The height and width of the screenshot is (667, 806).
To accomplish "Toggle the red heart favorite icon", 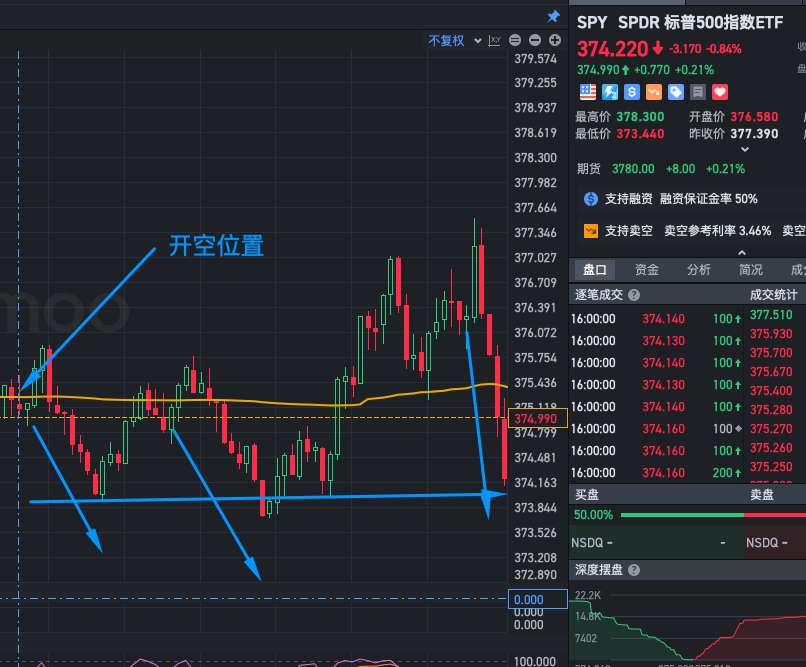I will [720, 92].
